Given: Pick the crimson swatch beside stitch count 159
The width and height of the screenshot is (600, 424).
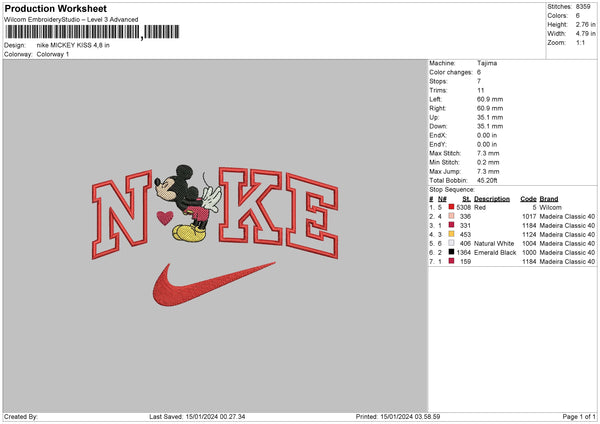Looking at the screenshot, I should pos(451,261).
